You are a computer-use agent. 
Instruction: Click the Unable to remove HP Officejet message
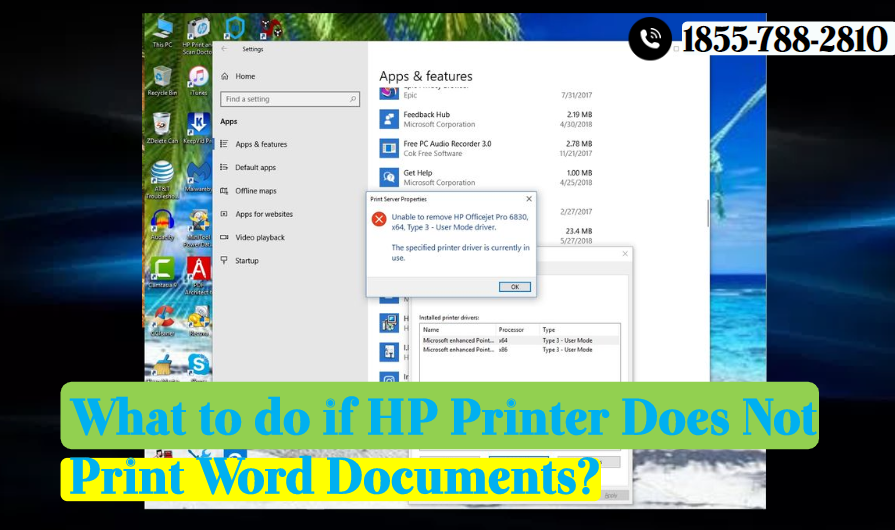point(459,222)
